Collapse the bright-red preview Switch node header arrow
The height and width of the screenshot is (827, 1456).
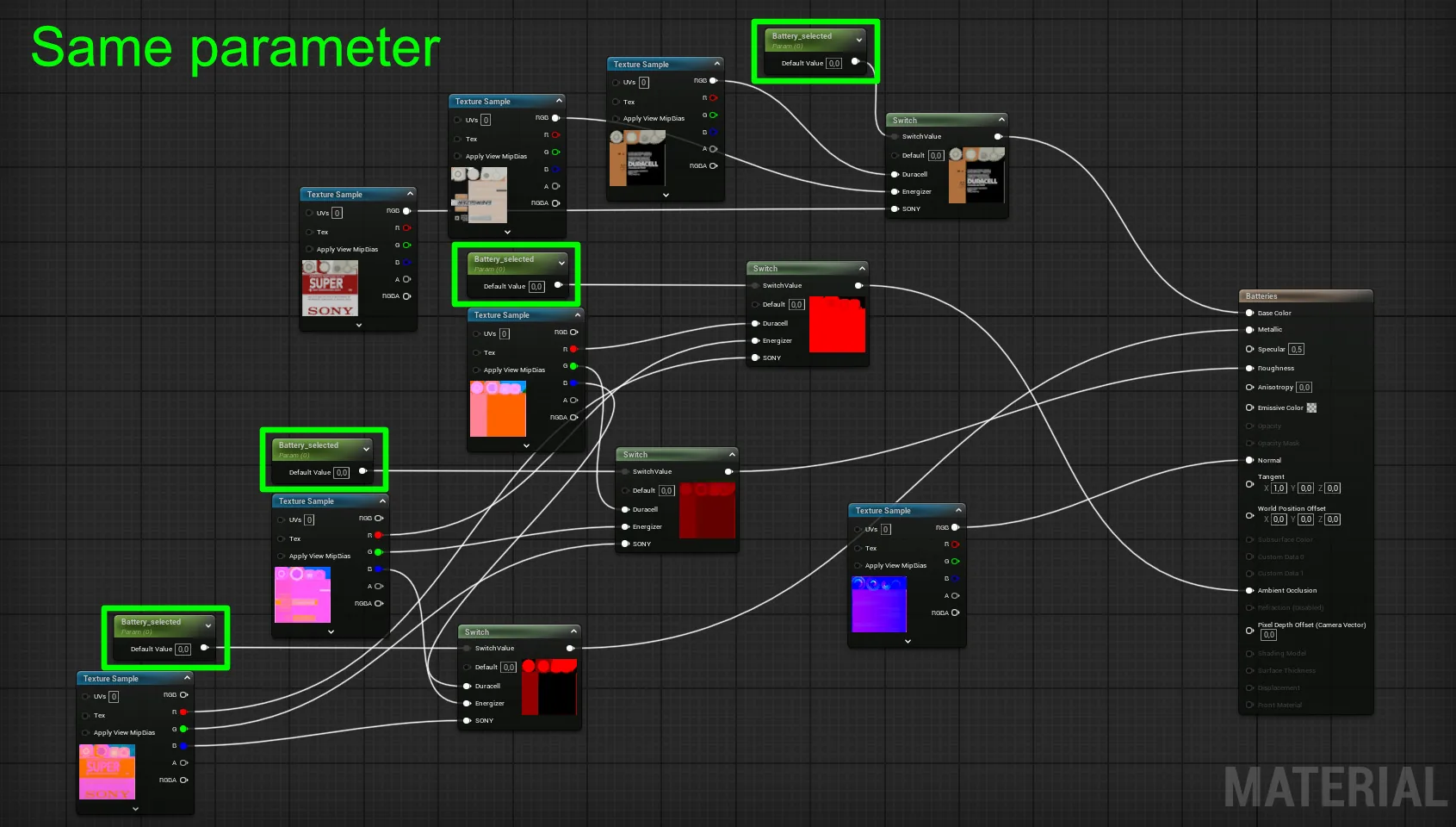(862, 268)
